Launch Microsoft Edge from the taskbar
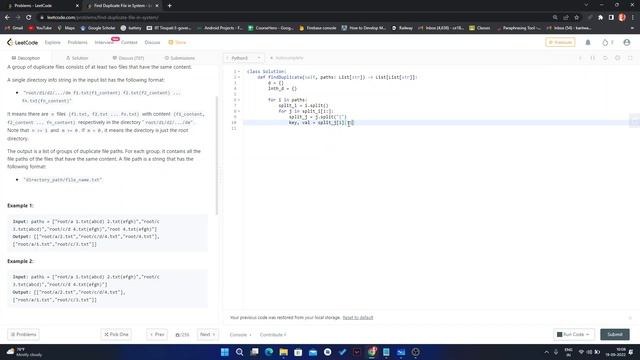This screenshot has width=640, height=360. pos(269,352)
